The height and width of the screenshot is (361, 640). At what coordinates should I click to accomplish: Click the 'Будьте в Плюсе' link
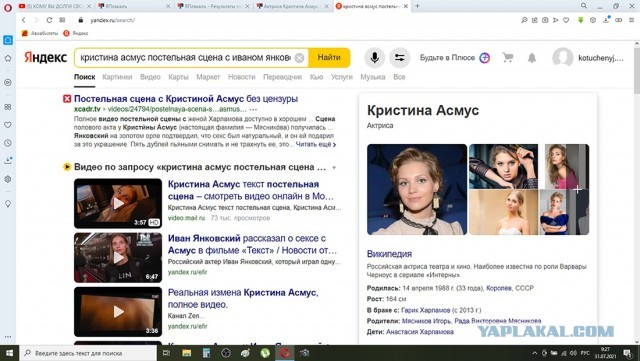click(x=447, y=58)
